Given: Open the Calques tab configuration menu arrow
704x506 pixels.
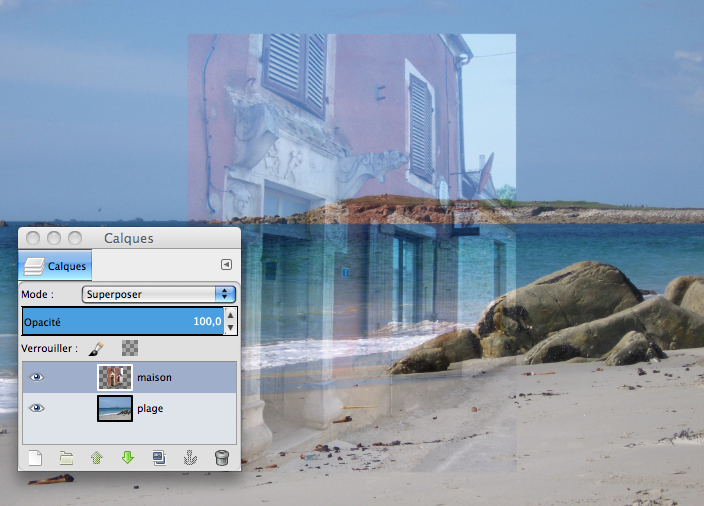Looking at the screenshot, I should (x=226, y=264).
